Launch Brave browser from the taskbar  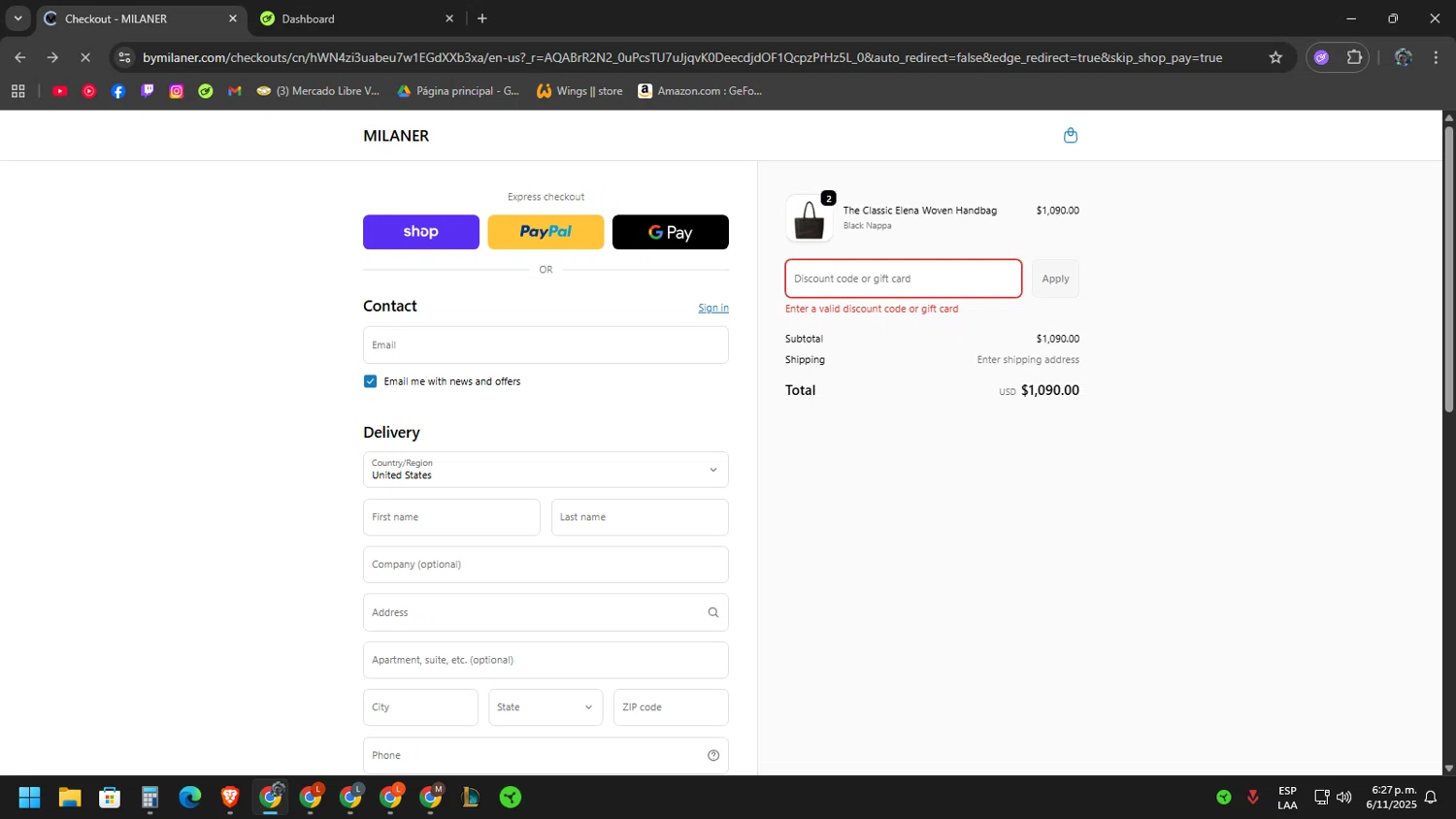tap(230, 798)
